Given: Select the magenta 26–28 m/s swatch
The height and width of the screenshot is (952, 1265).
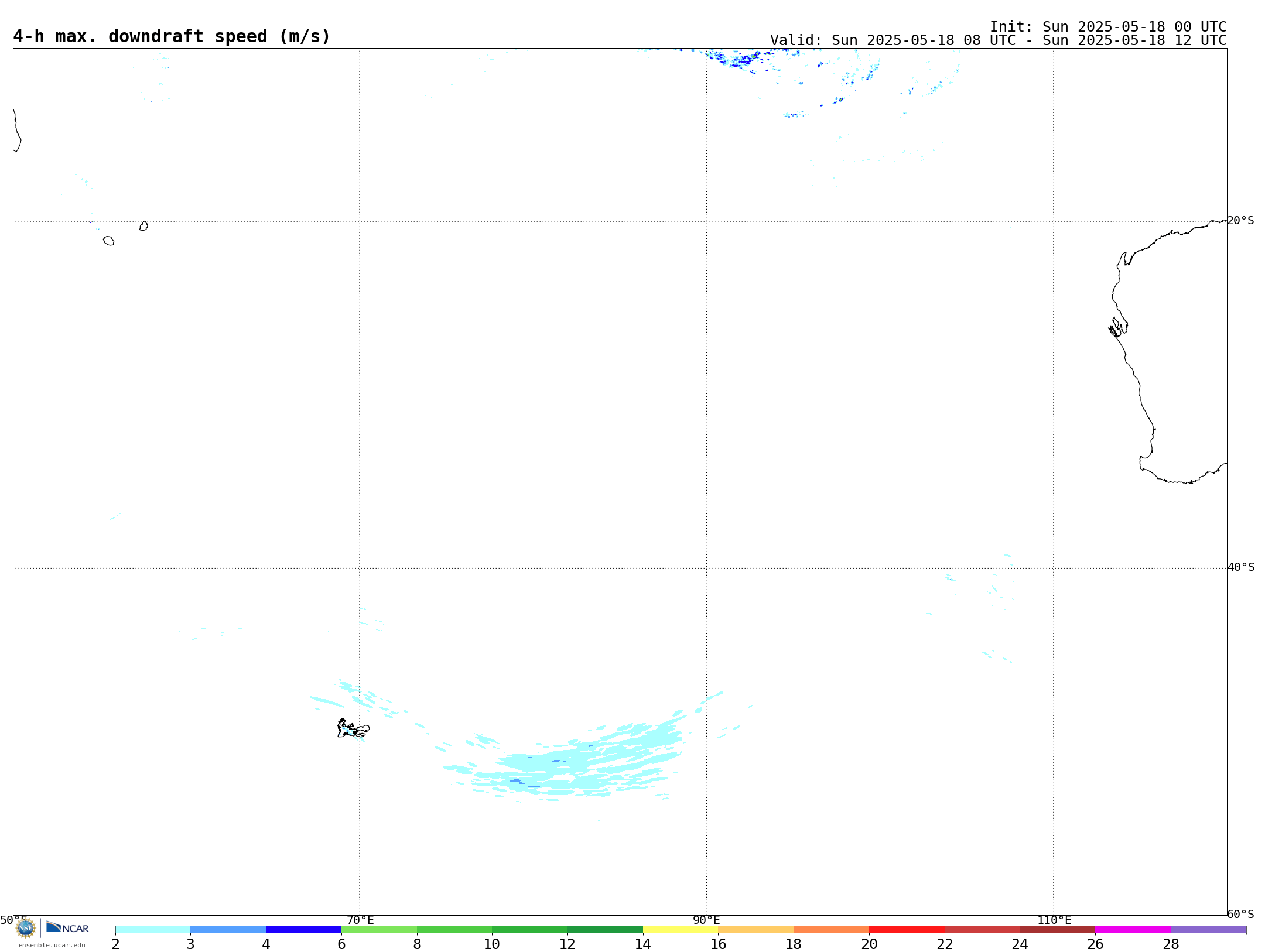Looking at the screenshot, I should click(x=1133, y=929).
